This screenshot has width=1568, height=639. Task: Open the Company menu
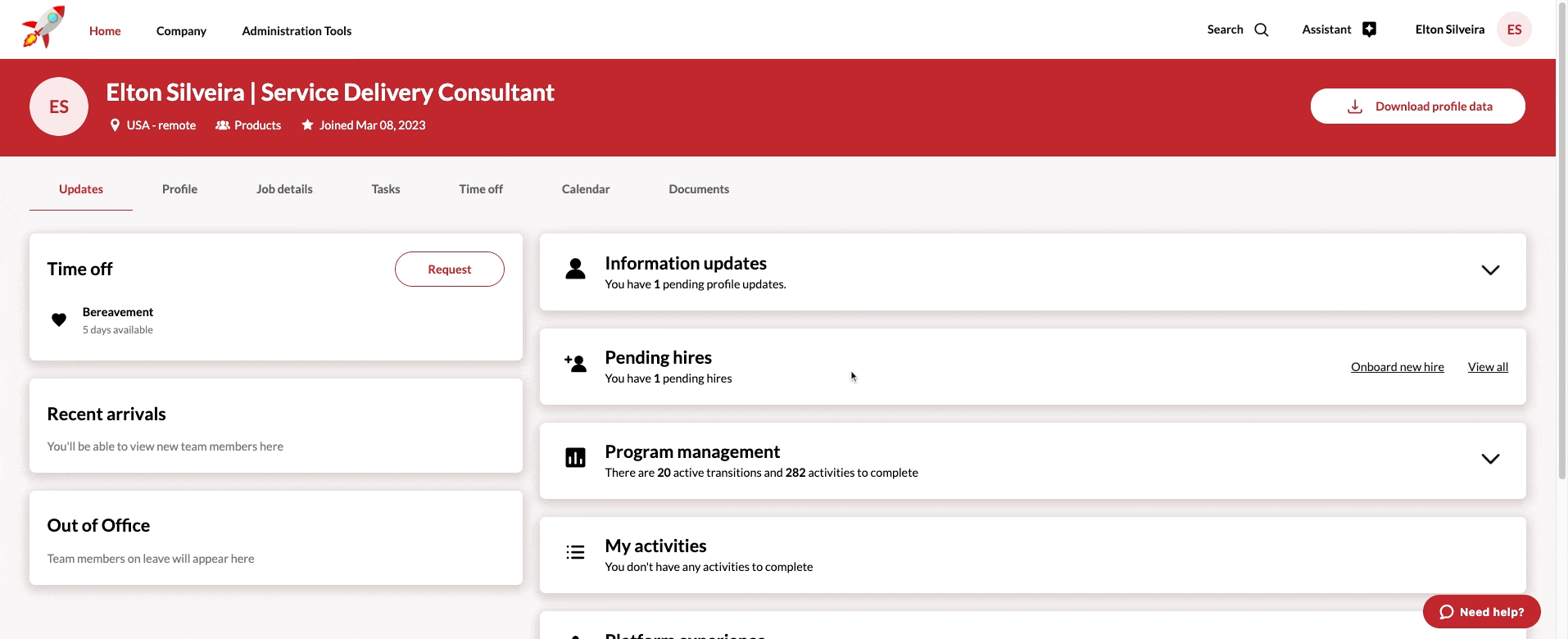pos(181,31)
